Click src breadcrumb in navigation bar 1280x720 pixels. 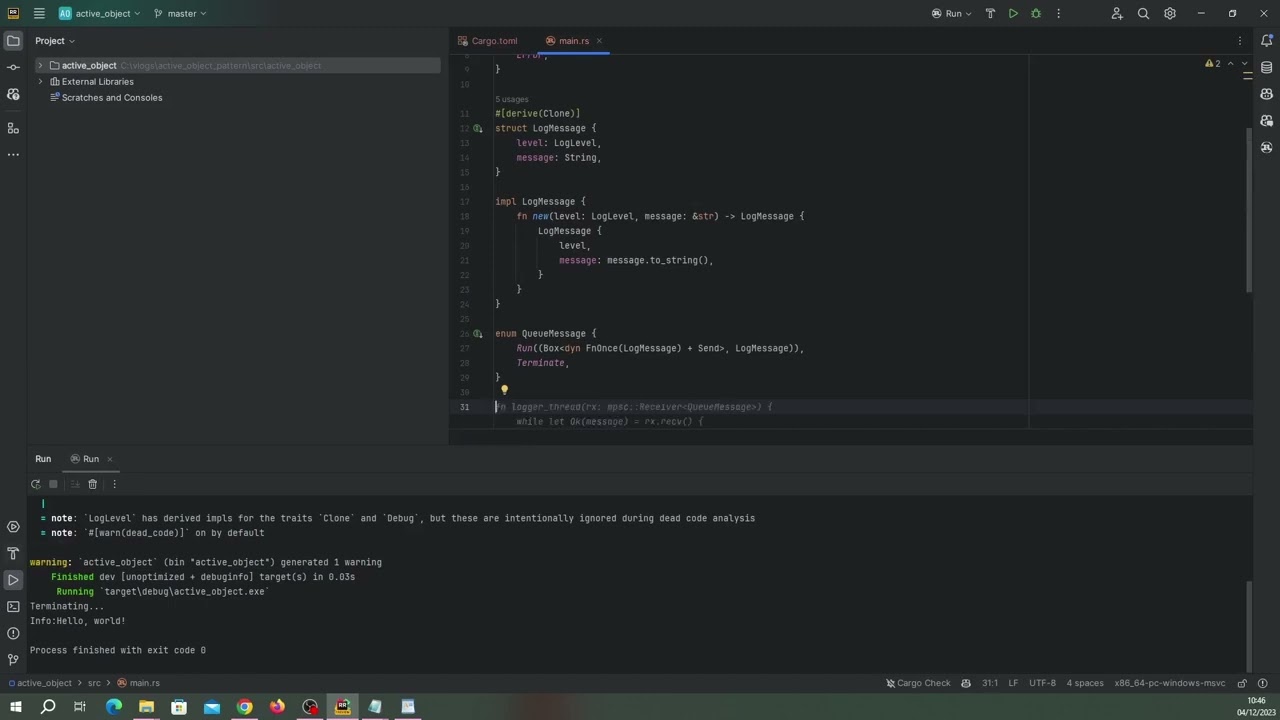pos(94,683)
